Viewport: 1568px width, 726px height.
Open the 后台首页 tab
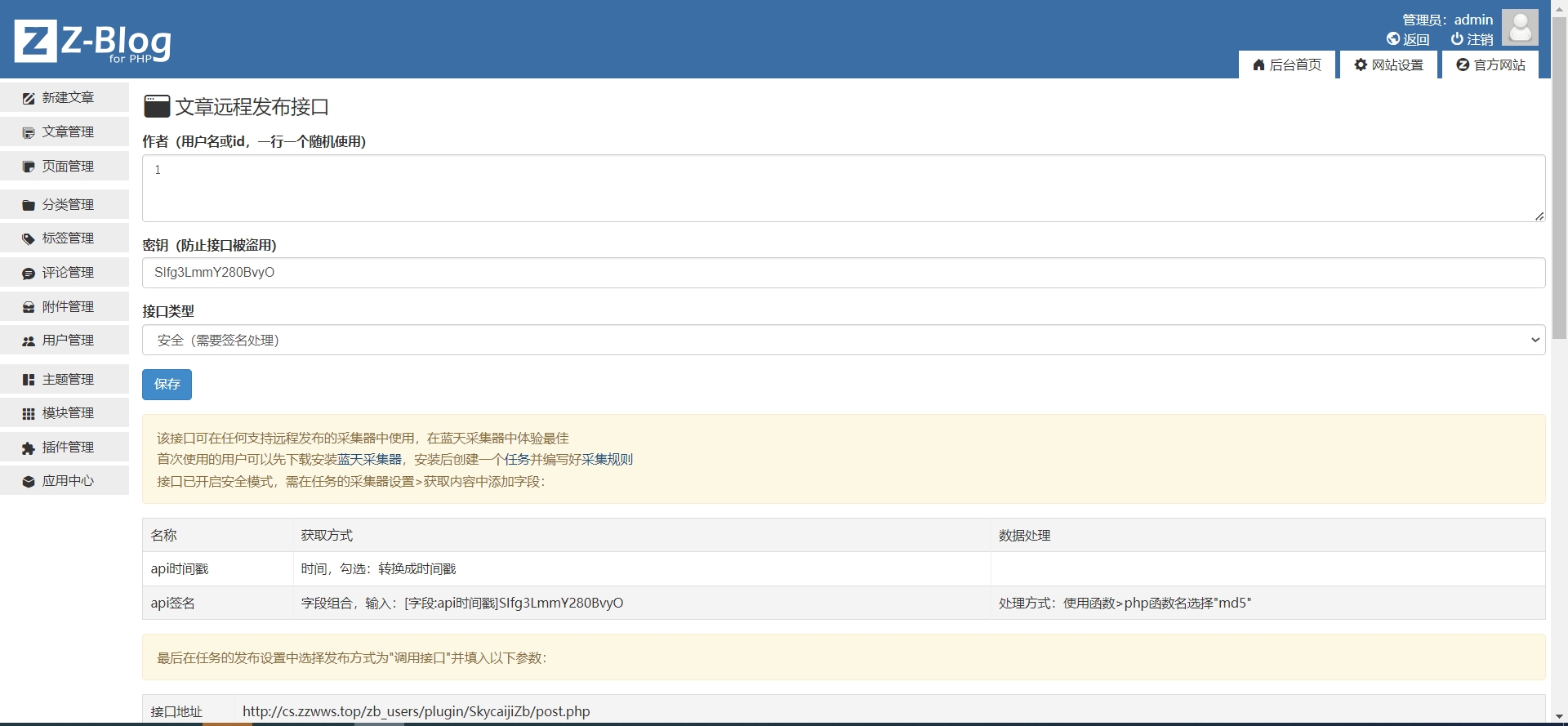point(1287,65)
